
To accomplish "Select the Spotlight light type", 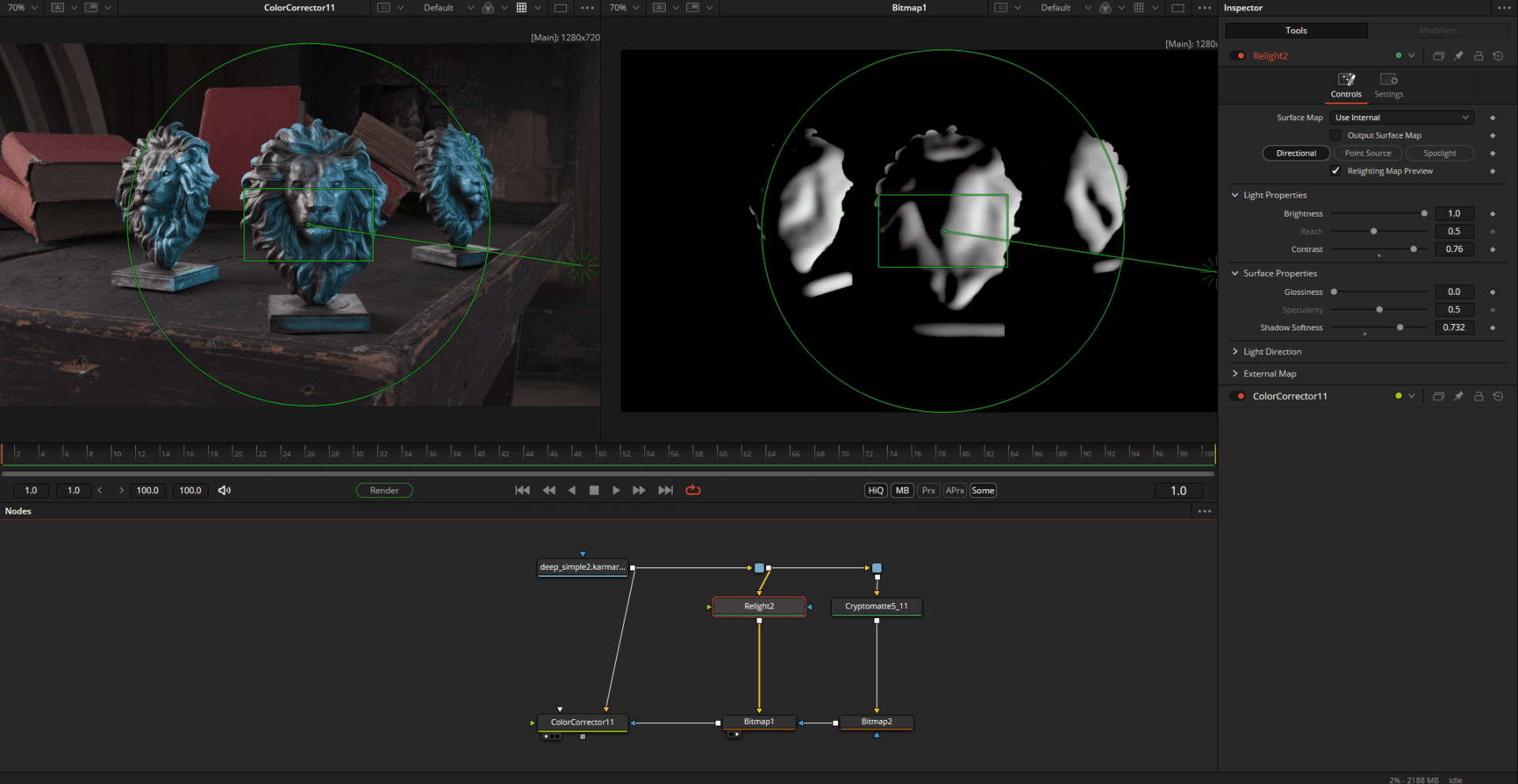I will 1439,153.
